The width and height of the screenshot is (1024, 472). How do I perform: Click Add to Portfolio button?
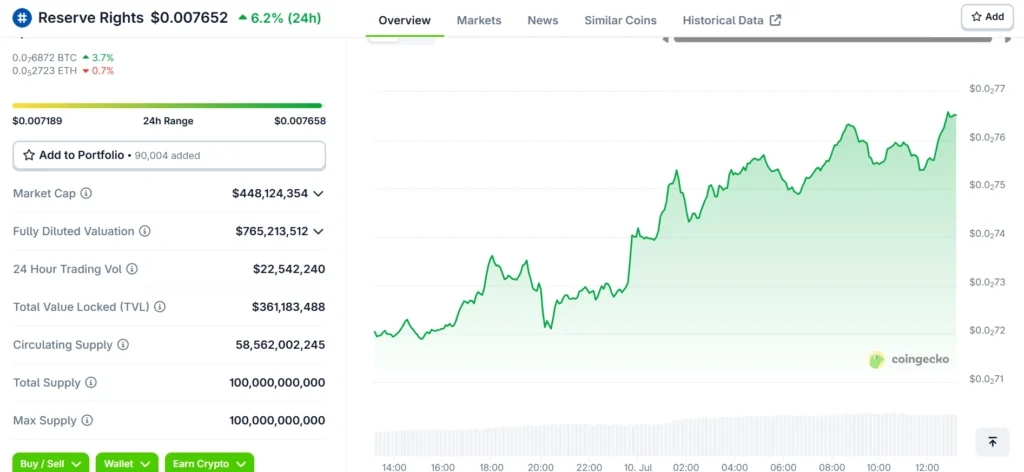coord(169,155)
